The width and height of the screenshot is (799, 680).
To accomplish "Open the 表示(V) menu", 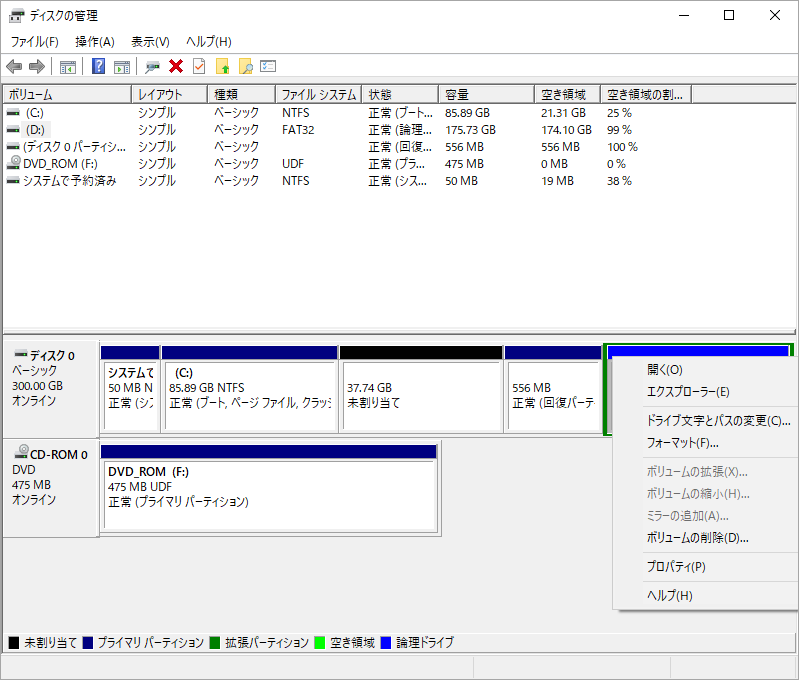I will tap(150, 42).
